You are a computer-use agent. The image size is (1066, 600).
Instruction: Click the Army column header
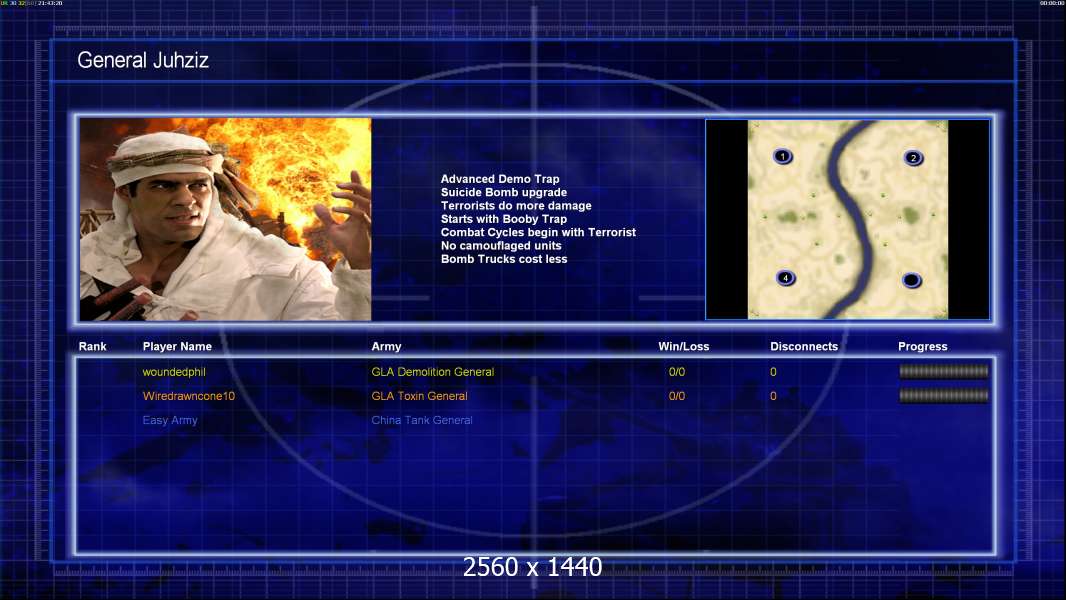click(x=386, y=347)
